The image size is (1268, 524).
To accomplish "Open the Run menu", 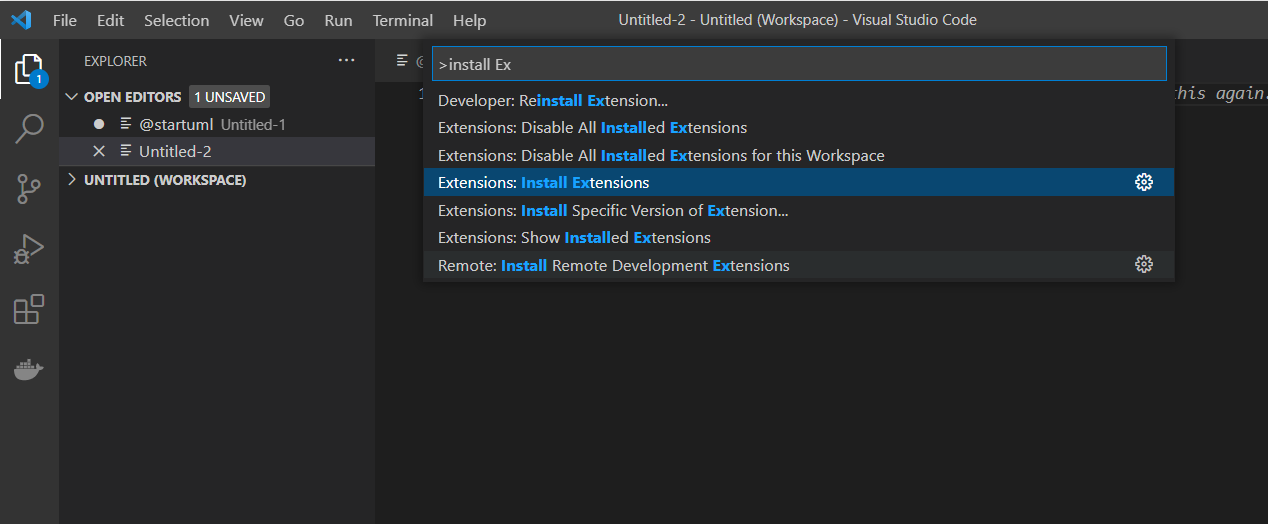I will click(339, 20).
